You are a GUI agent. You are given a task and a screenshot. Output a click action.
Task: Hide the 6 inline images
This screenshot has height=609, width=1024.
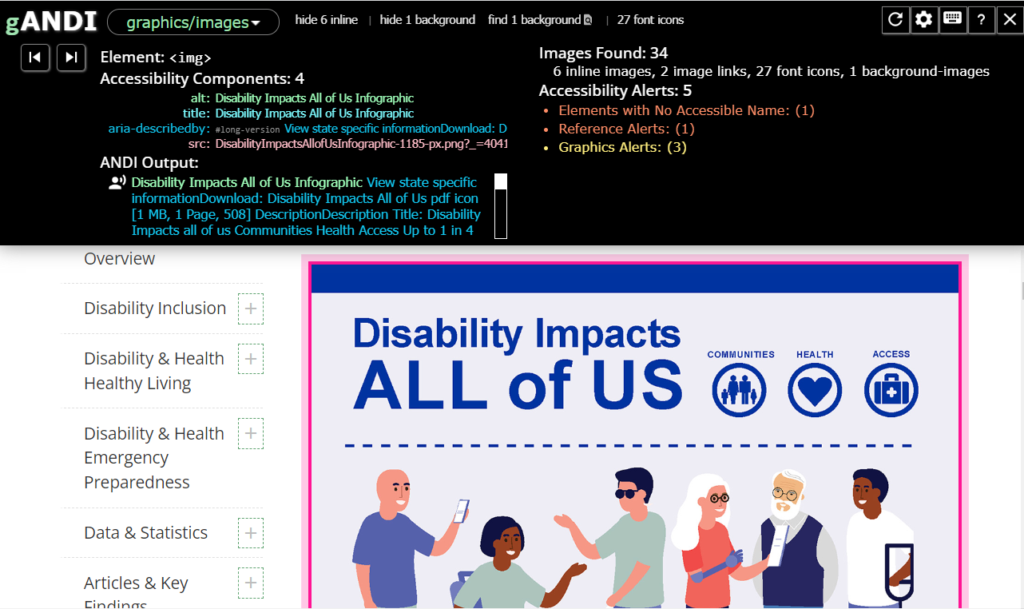(x=326, y=19)
